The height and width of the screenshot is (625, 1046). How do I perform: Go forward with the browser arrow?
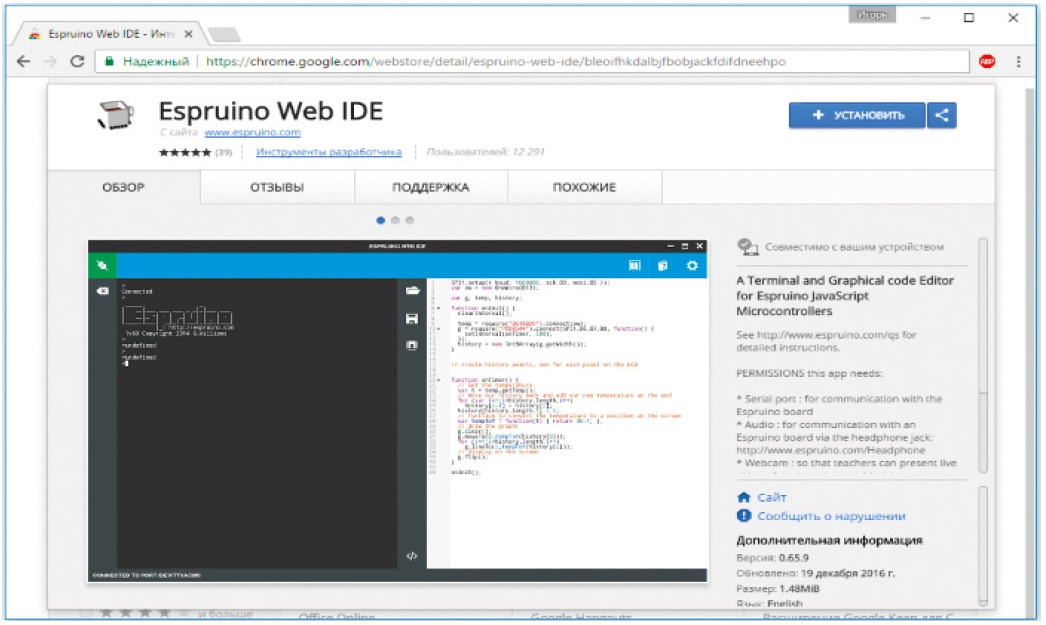click(50, 61)
